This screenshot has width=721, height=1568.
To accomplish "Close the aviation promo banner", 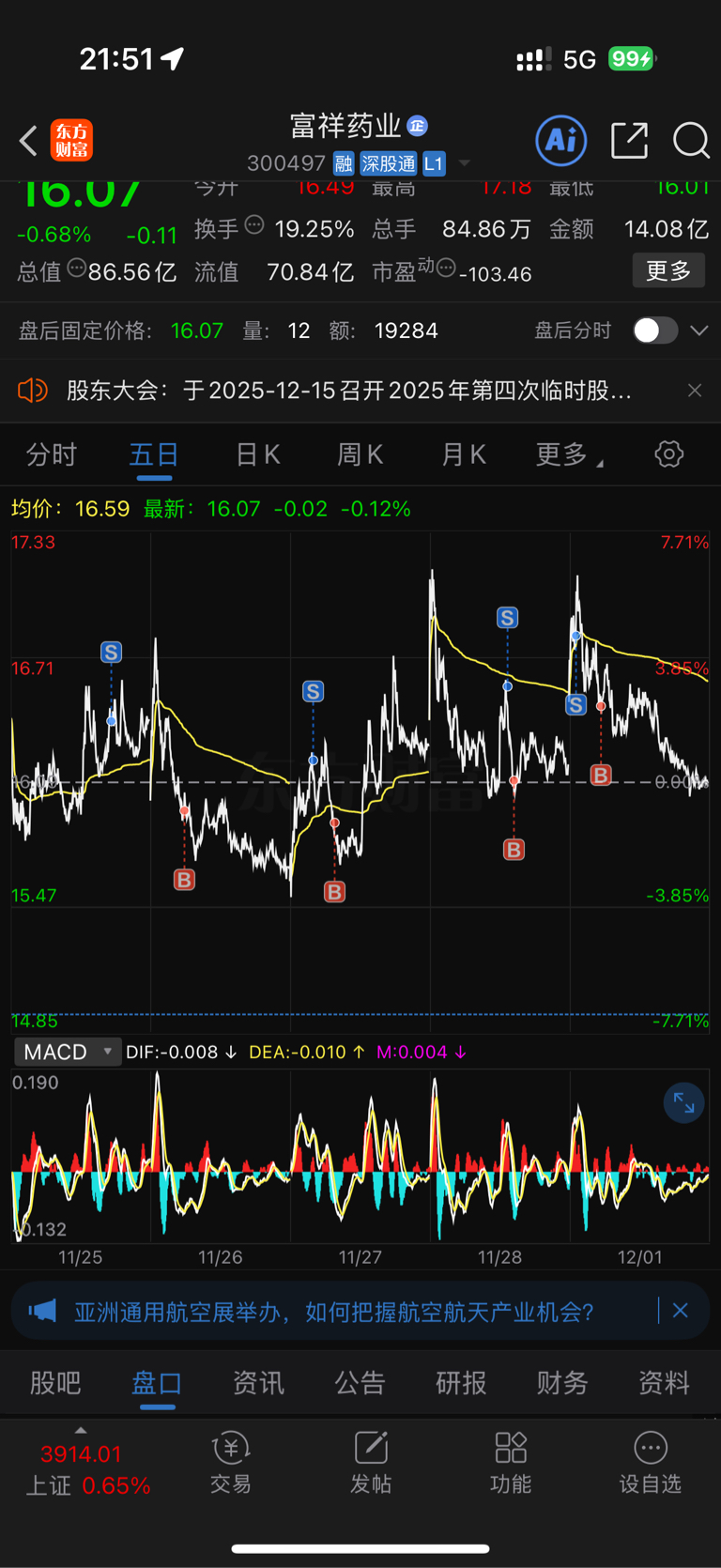I will (x=681, y=1311).
